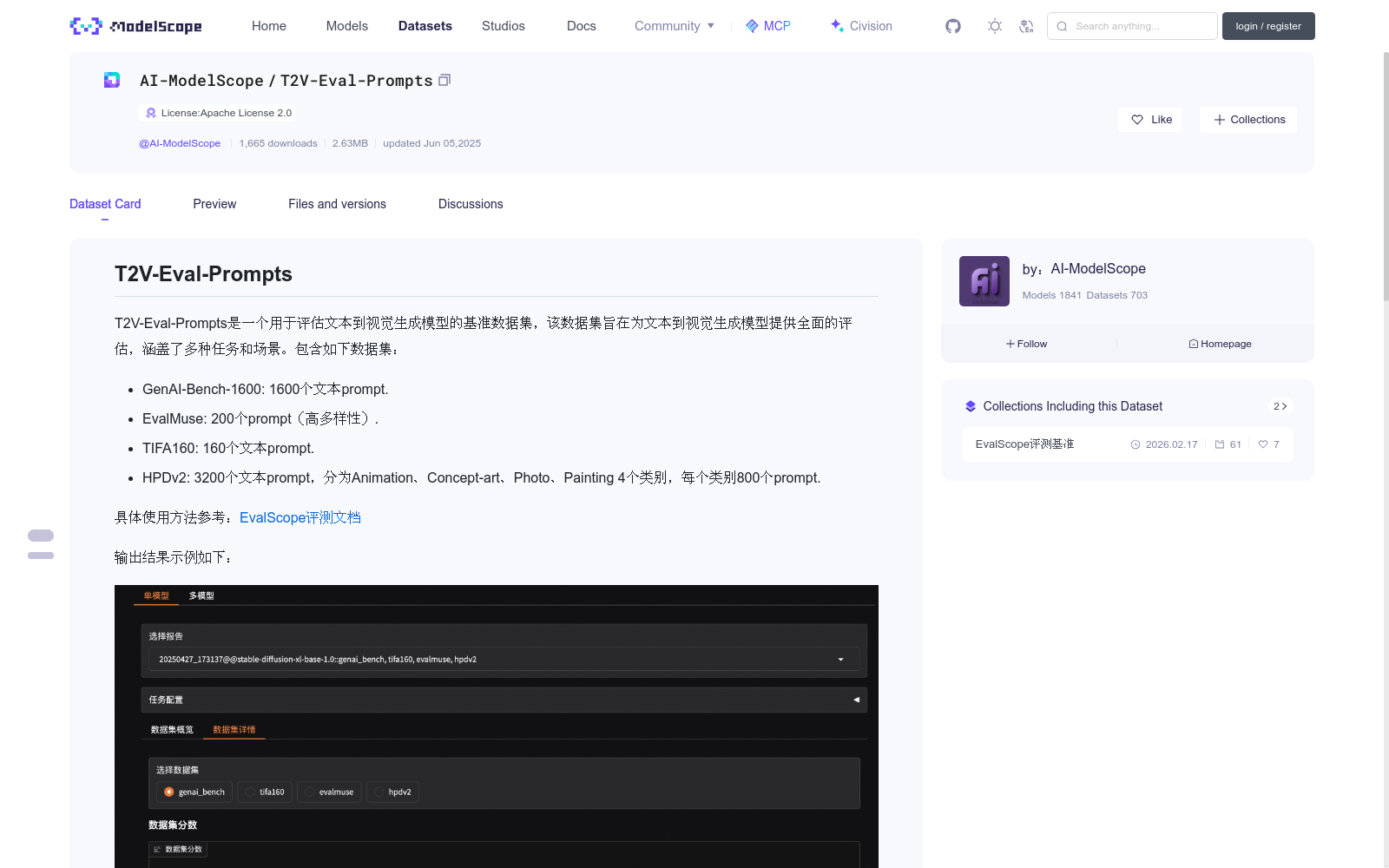Open the GitHub icon link
The width and height of the screenshot is (1389, 868).
click(x=953, y=26)
